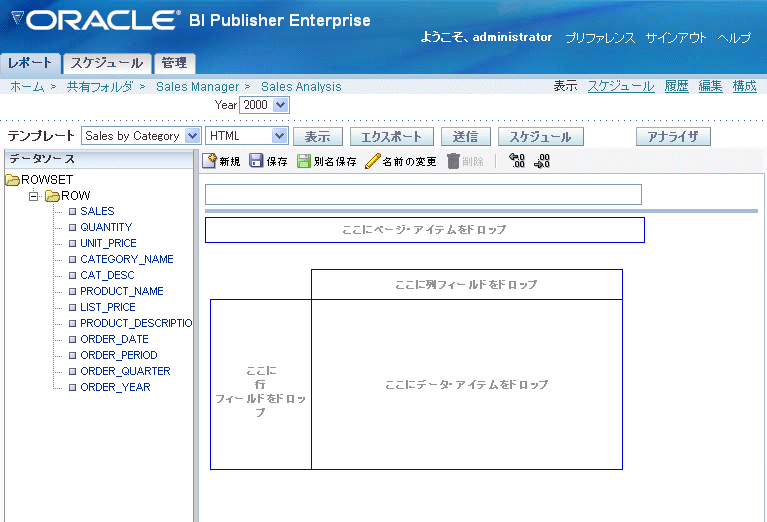Click the data item drop zone
Screen dimensions: 767x522
tap(467, 385)
